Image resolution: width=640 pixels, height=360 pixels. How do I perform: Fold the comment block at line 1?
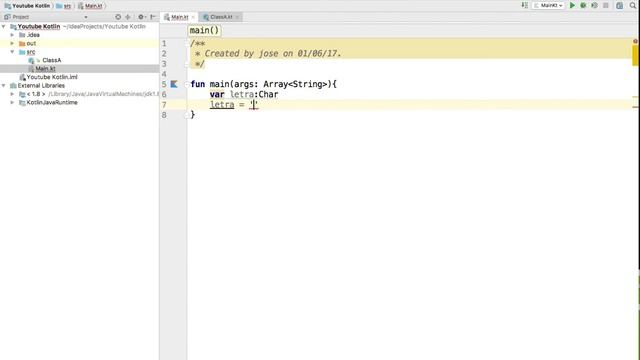pyautogui.click(x=188, y=44)
